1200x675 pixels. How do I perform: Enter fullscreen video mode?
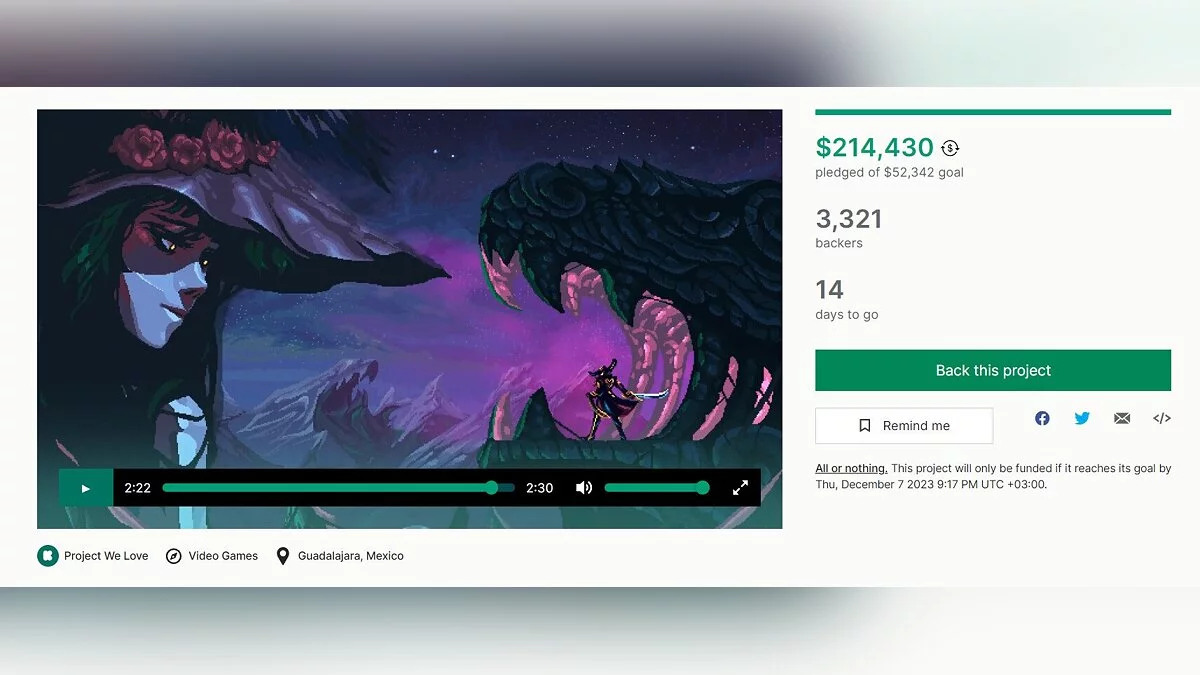[x=740, y=488]
